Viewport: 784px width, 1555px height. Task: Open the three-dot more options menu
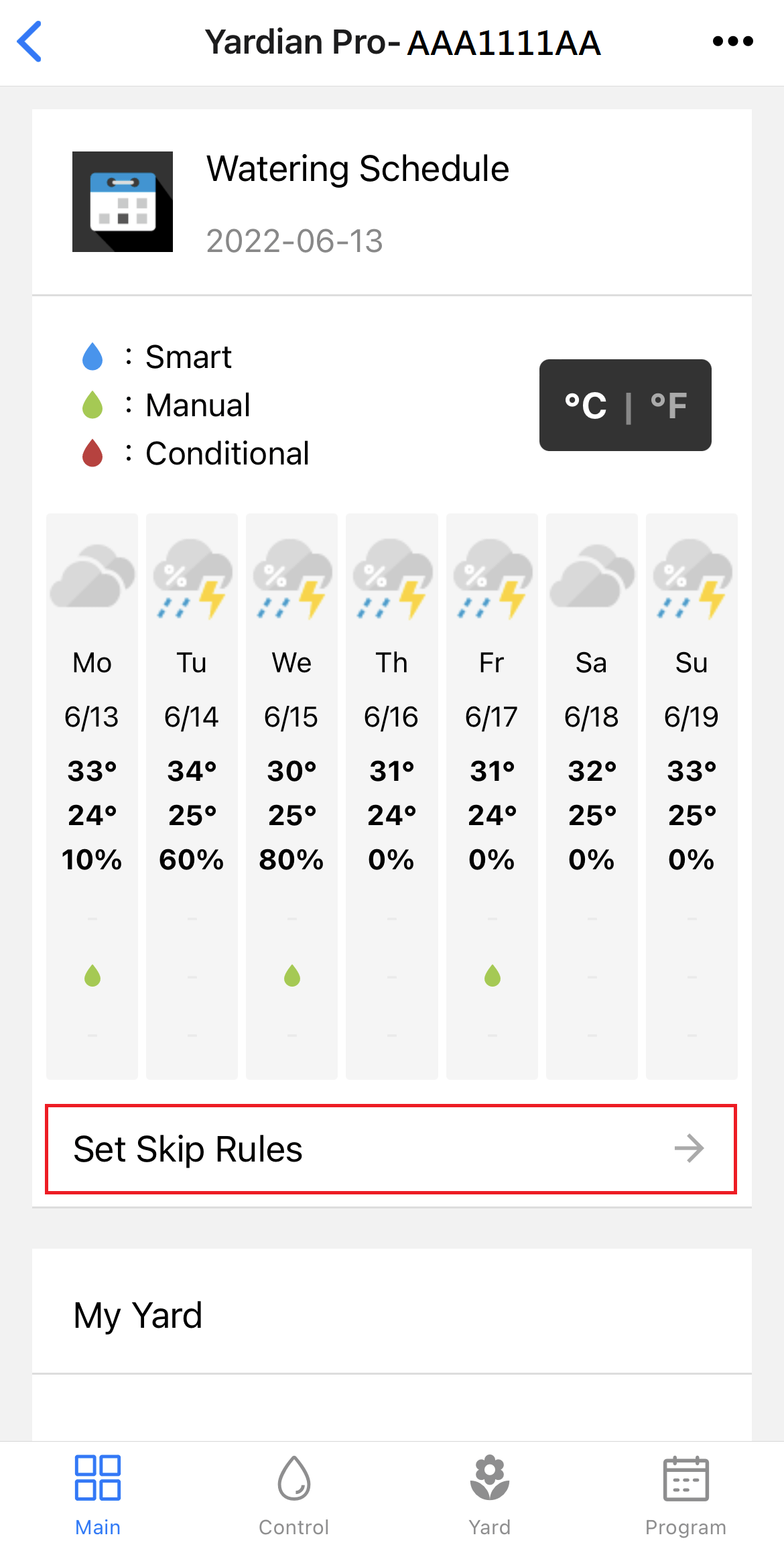[x=732, y=42]
